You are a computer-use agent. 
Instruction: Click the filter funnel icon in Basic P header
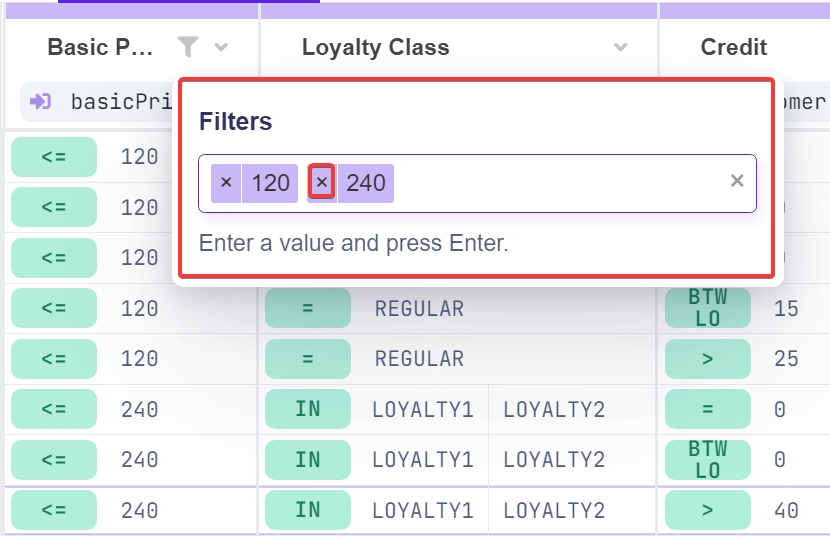pyautogui.click(x=188, y=47)
